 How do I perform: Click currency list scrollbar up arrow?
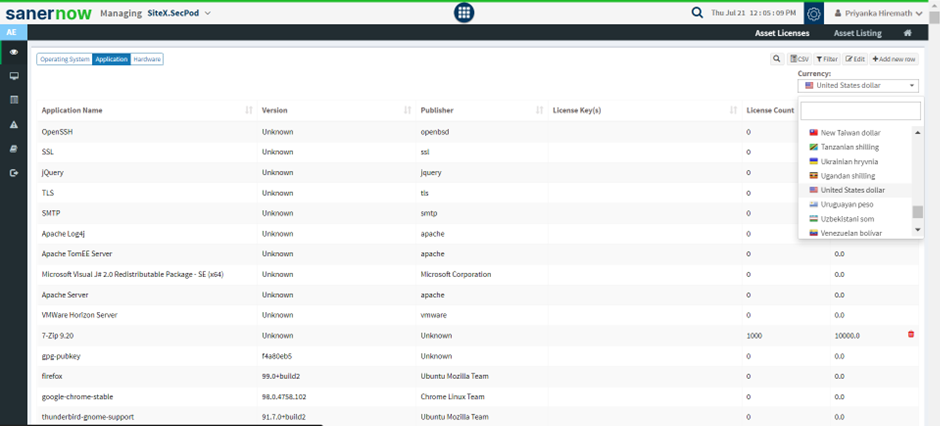[x=917, y=132]
